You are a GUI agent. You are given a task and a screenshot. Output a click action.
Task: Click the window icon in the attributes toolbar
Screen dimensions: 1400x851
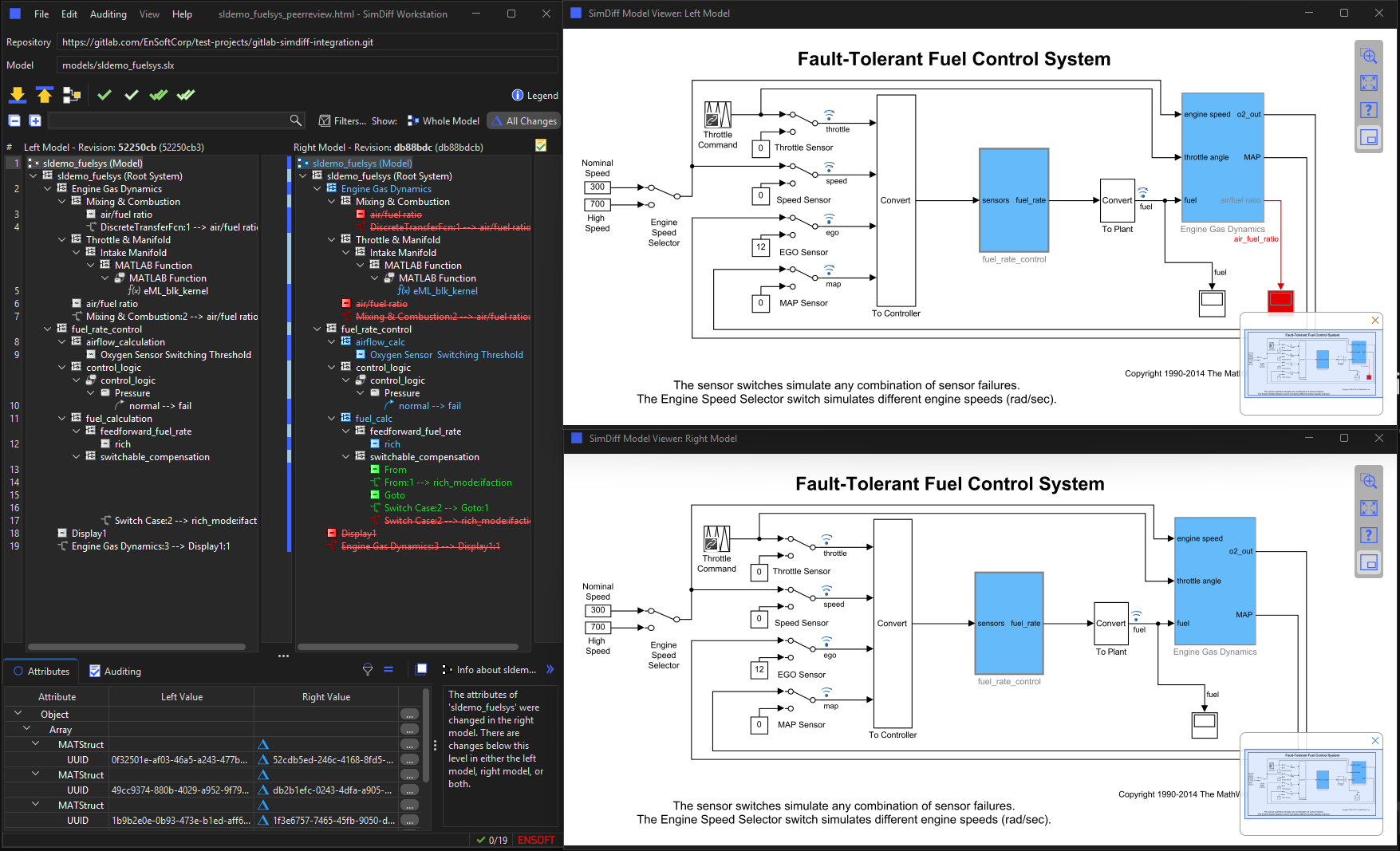click(x=421, y=669)
